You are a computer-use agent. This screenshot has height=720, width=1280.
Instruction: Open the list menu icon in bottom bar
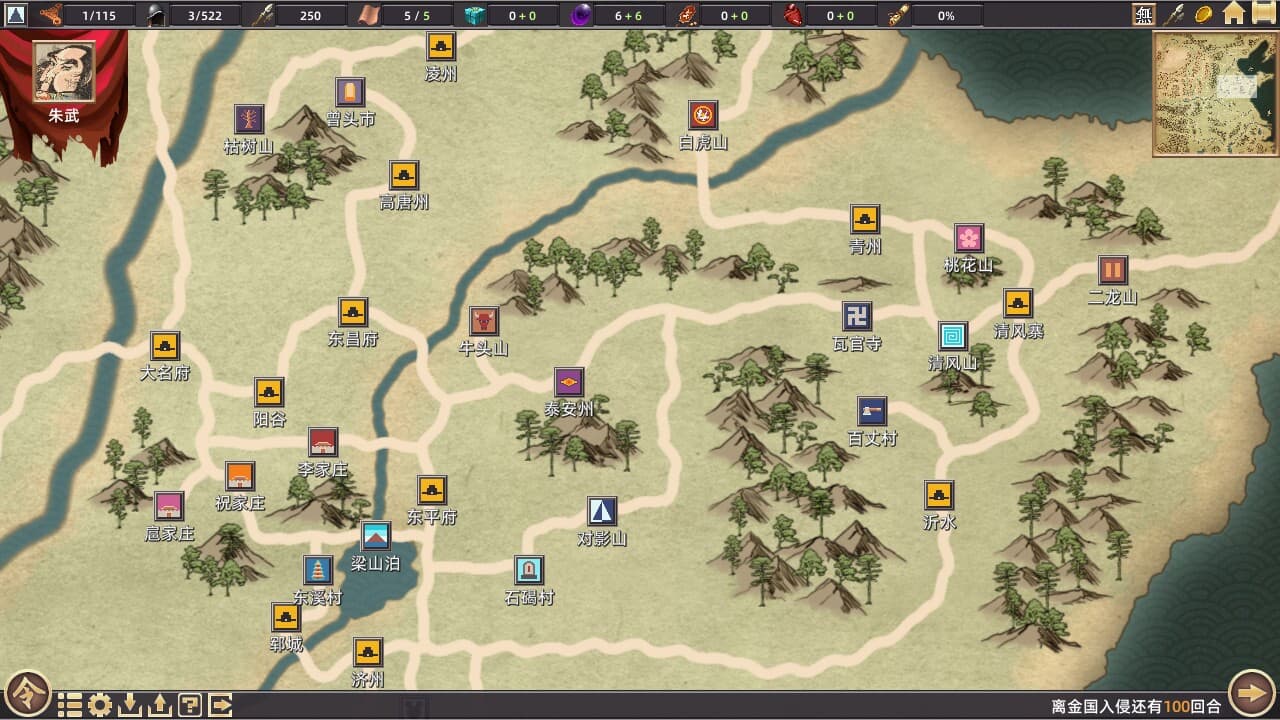pos(69,705)
